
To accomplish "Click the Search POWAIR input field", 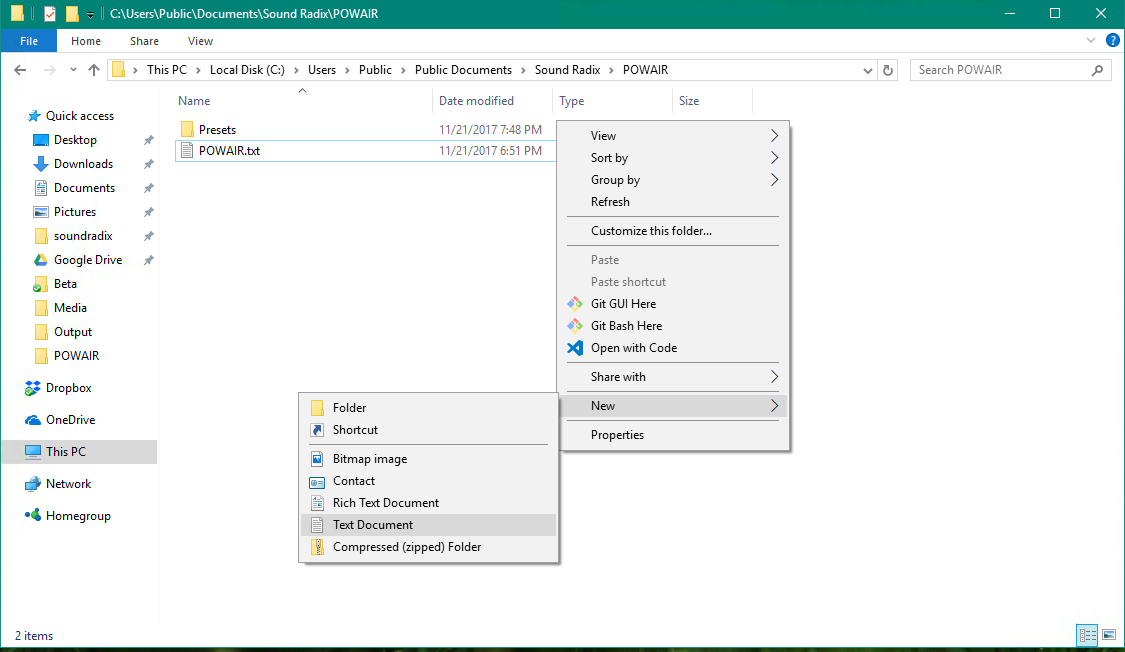I will pyautogui.click(x=1010, y=70).
